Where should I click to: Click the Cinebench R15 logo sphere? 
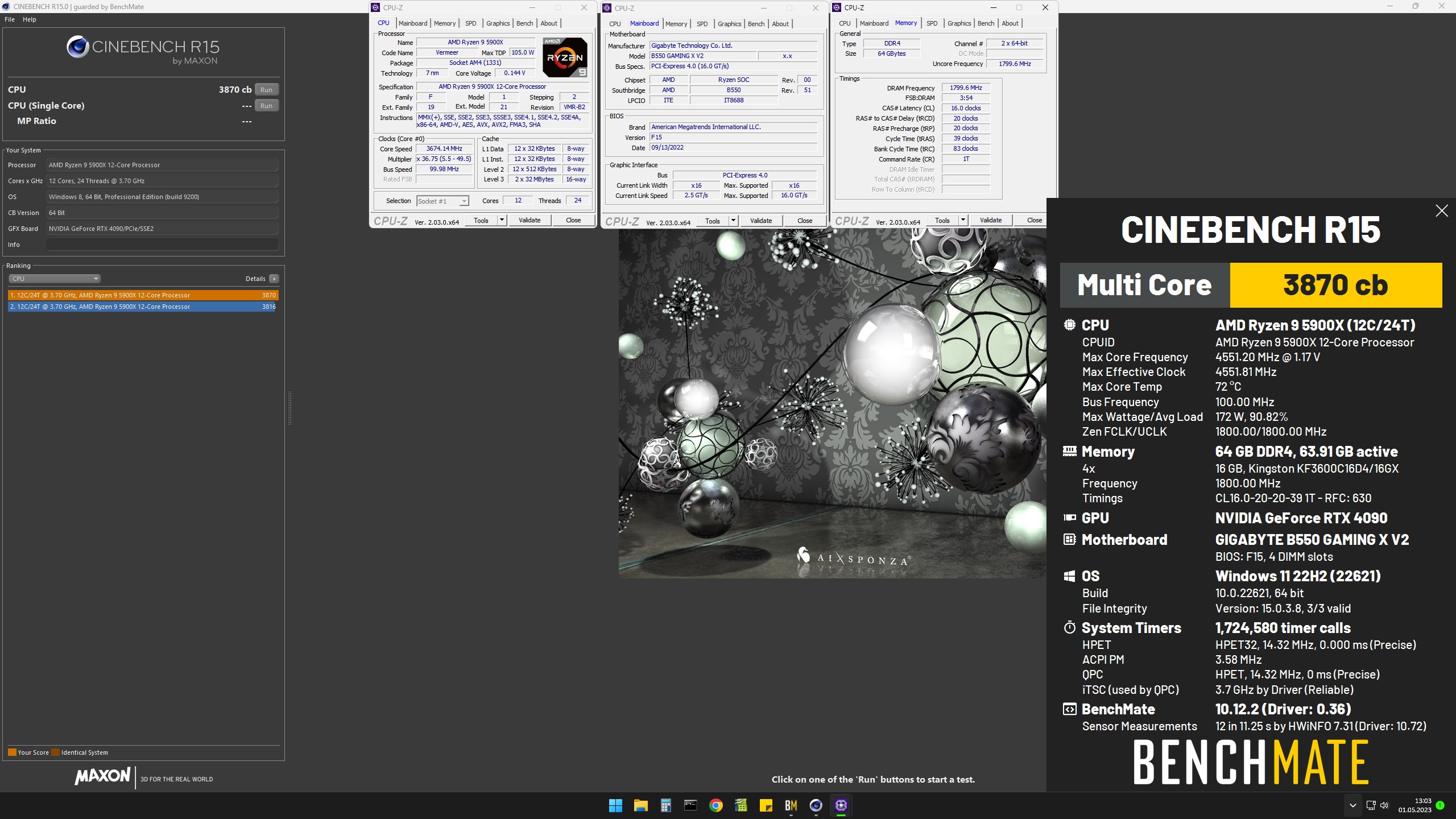pos(77,47)
